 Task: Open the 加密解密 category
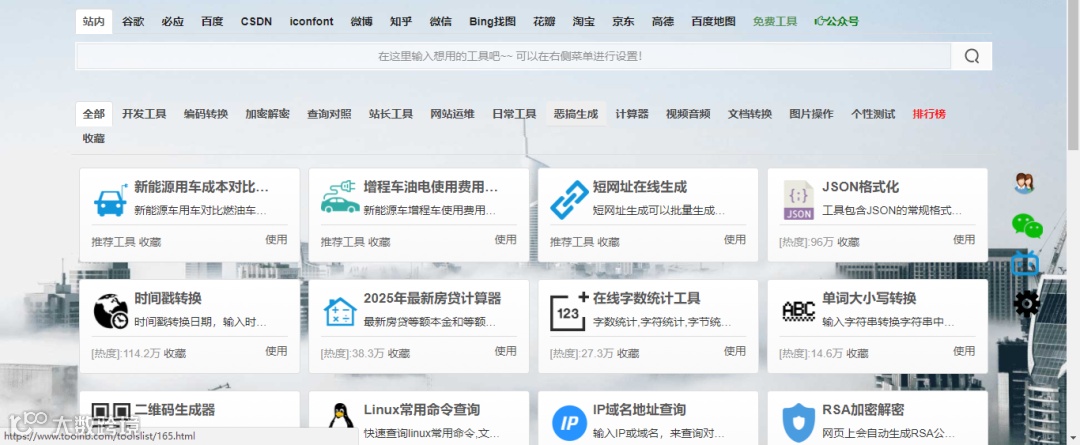click(267, 114)
